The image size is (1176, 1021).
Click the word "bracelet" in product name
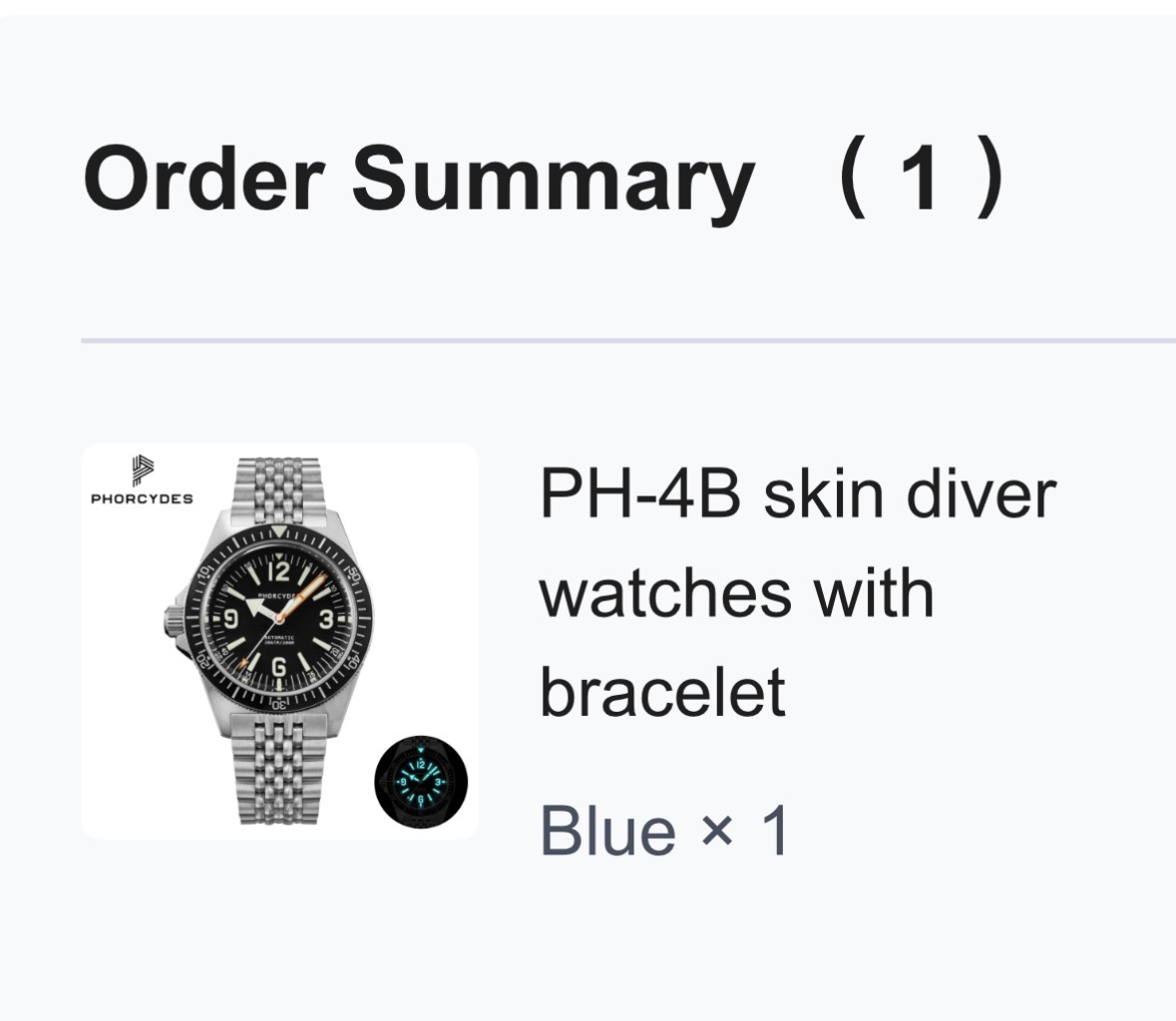point(662,692)
